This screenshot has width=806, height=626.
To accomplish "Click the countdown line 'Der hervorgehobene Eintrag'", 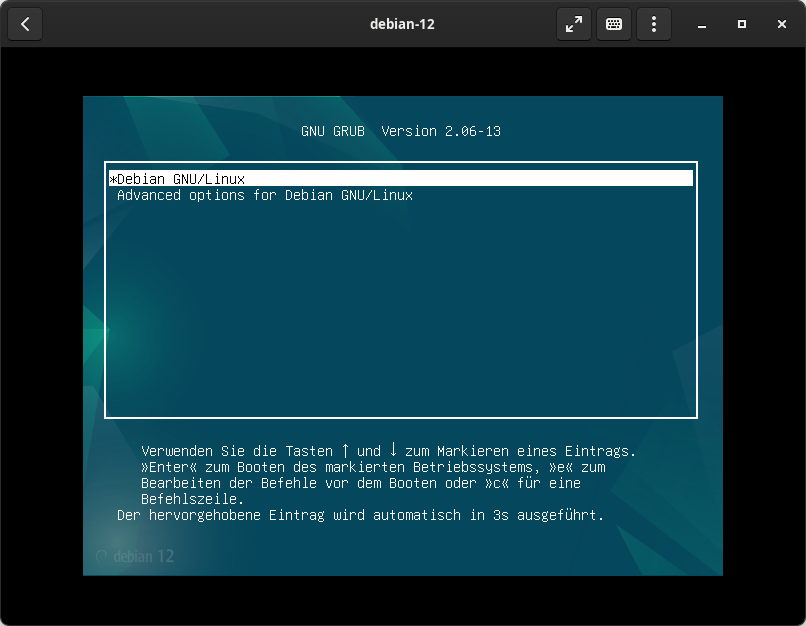I will (x=360, y=515).
